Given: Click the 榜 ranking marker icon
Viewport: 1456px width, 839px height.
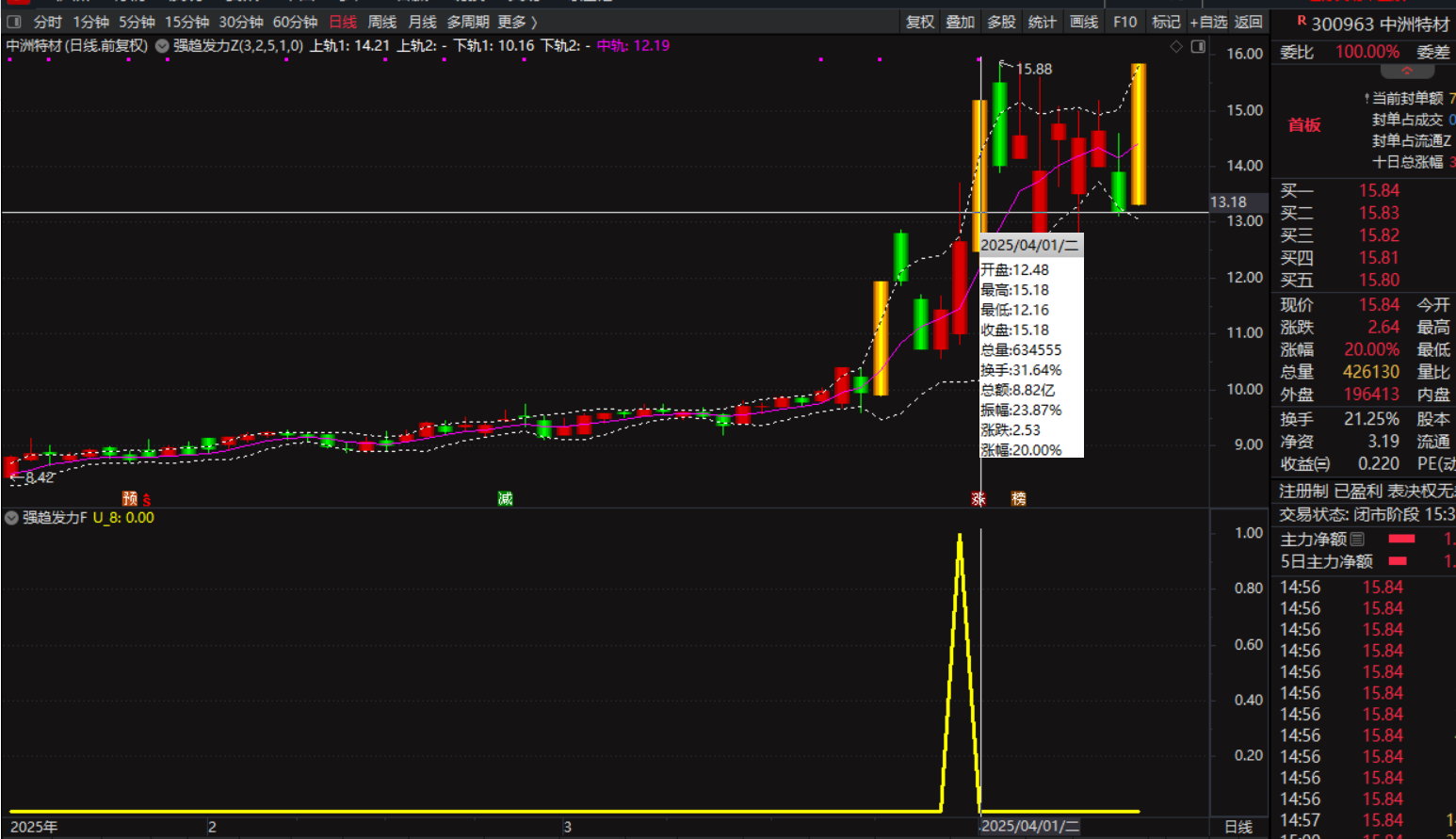Looking at the screenshot, I should click(1018, 498).
